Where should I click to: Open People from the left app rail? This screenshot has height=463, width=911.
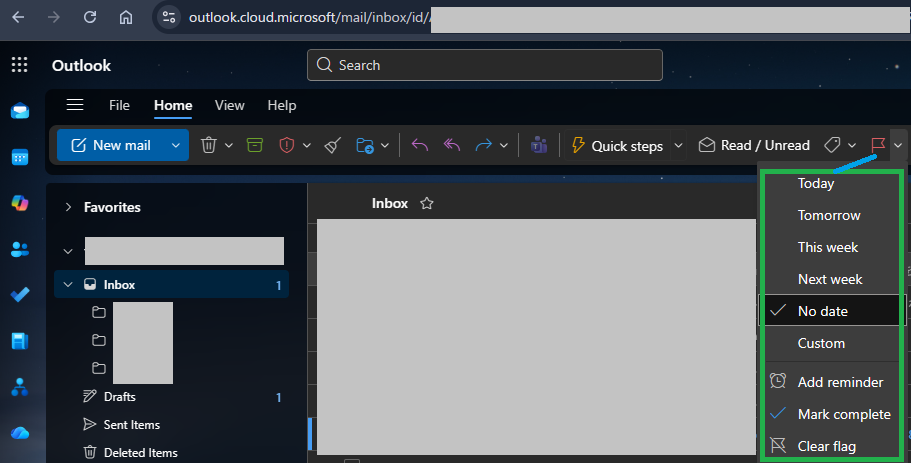click(x=20, y=249)
